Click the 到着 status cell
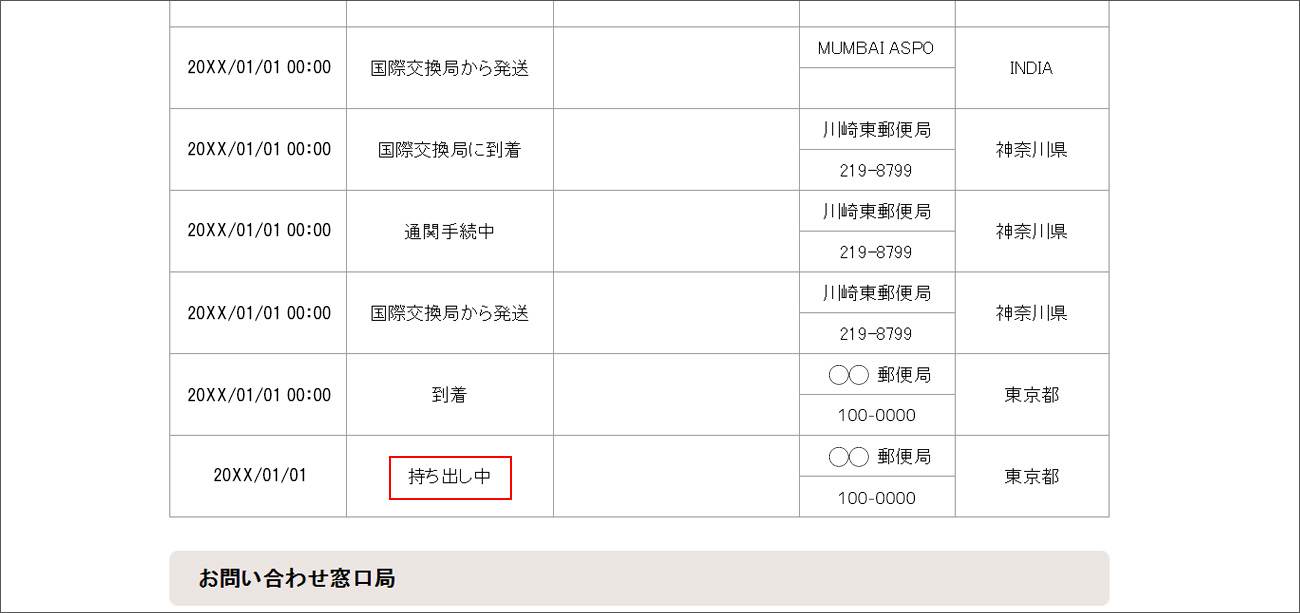 (450, 395)
